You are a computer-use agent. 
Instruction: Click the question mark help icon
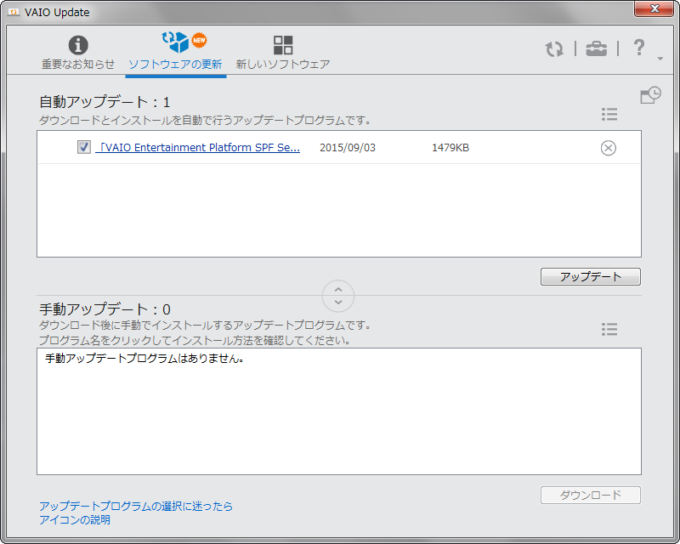coord(639,48)
